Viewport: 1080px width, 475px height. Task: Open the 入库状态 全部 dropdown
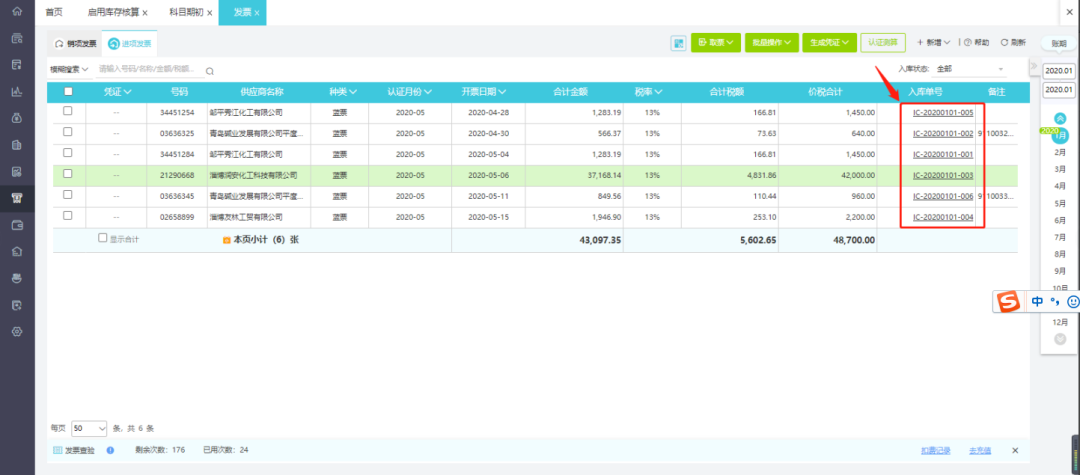(x=970, y=70)
